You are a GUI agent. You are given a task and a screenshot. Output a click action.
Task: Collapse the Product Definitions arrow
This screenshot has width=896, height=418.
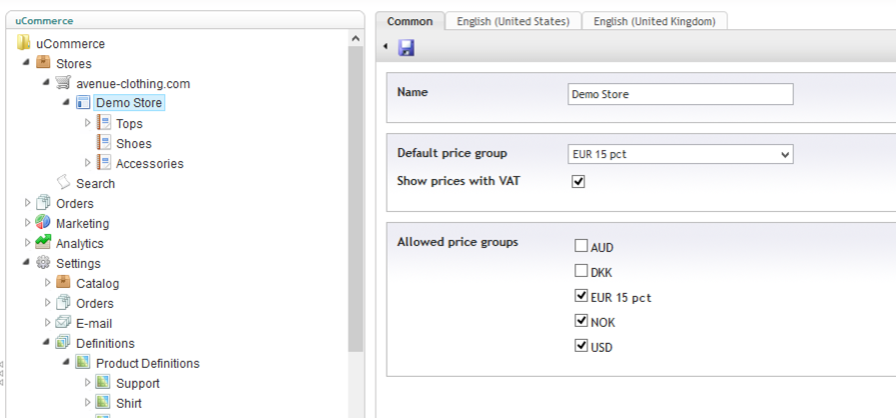point(67,363)
